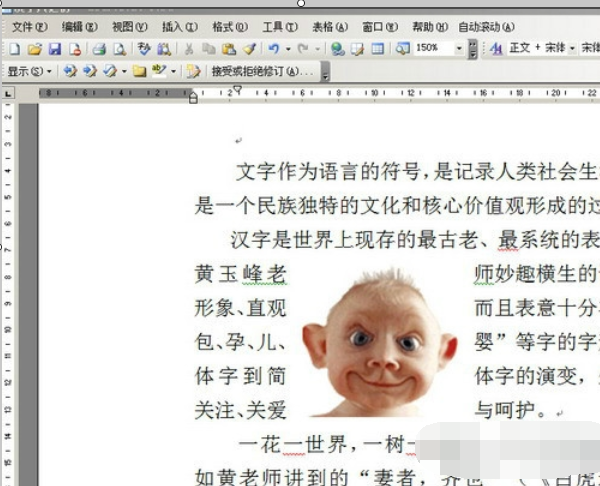Click the text 与呵护。

click(x=511, y=410)
